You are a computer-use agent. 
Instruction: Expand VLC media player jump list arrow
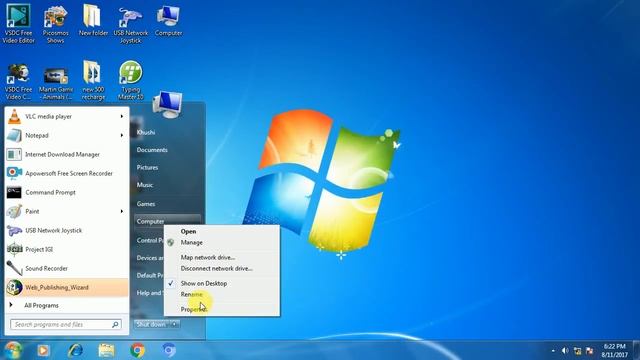pyautogui.click(x=122, y=116)
